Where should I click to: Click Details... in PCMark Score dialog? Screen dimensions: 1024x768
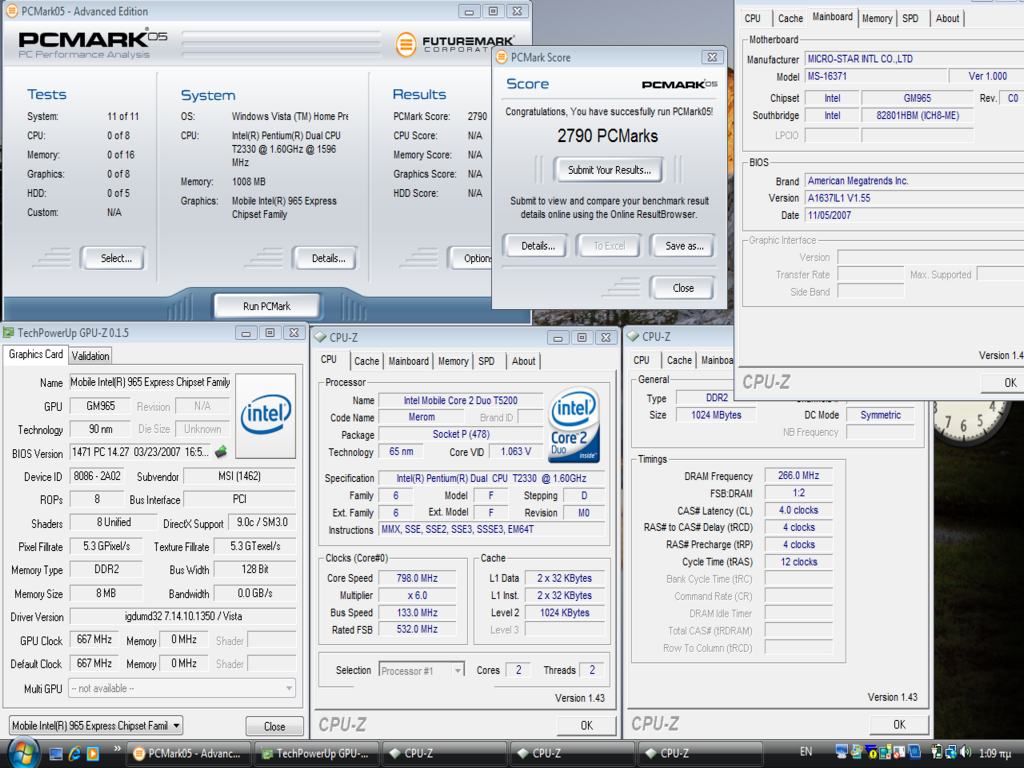pos(538,246)
